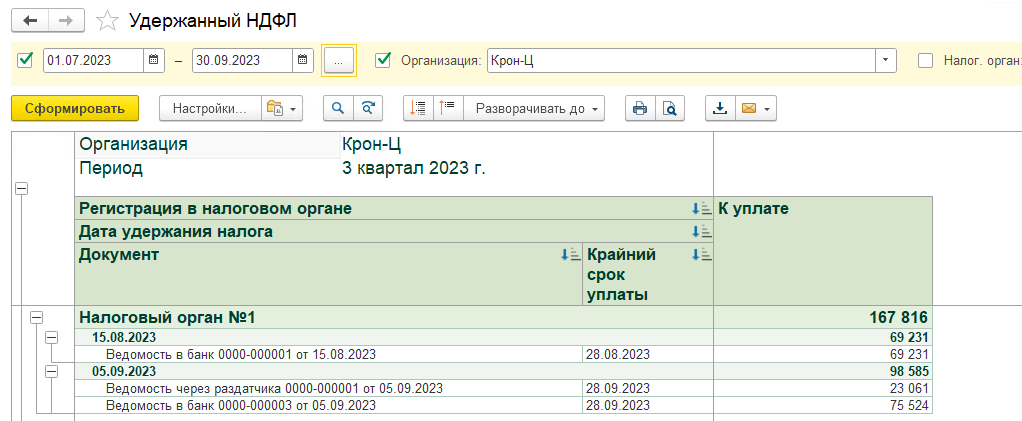The image size is (1022, 421).
Task: Generate report with Сформировать button
Action: coord(75,109)
